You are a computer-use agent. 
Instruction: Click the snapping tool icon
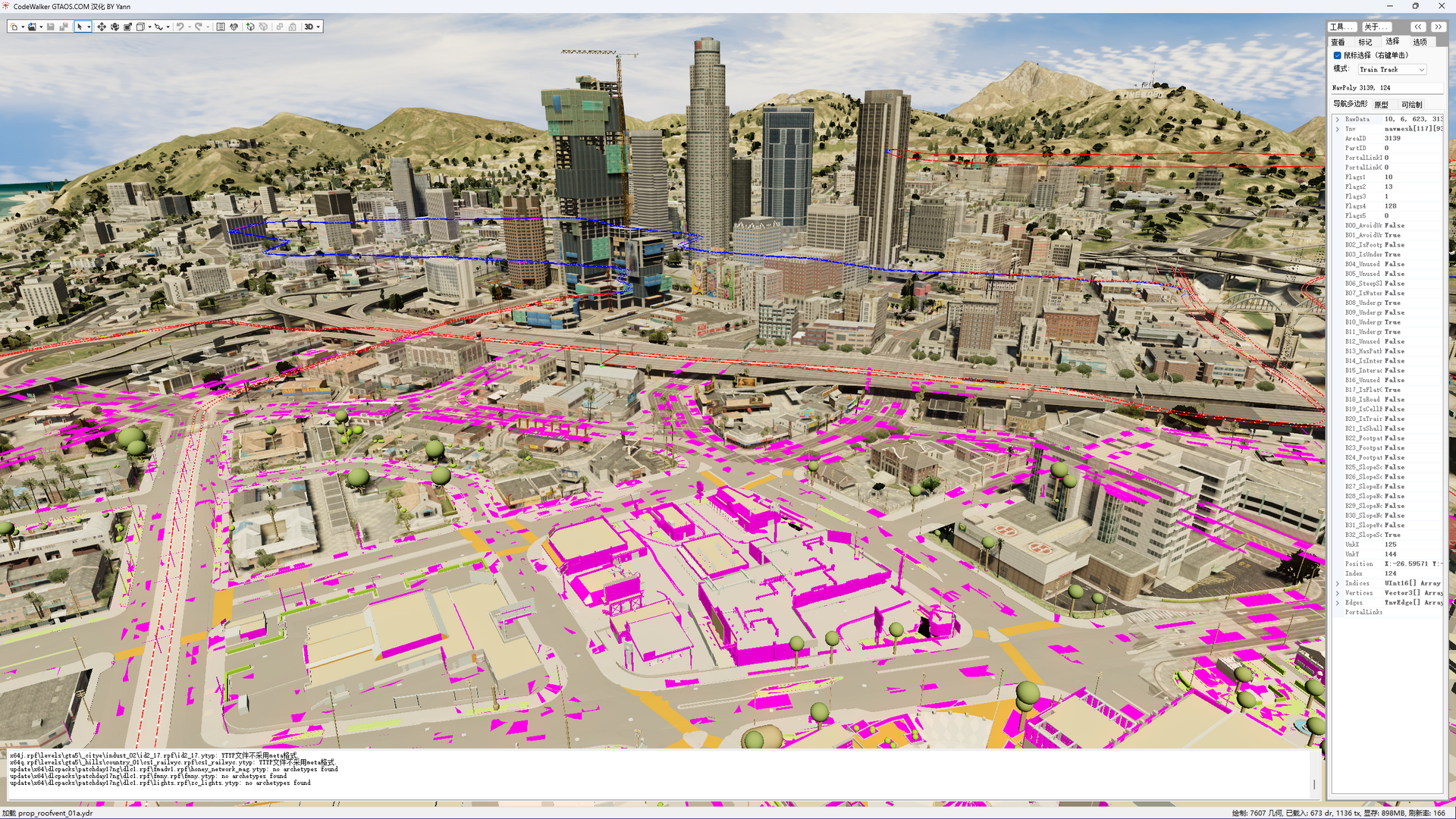158,27
